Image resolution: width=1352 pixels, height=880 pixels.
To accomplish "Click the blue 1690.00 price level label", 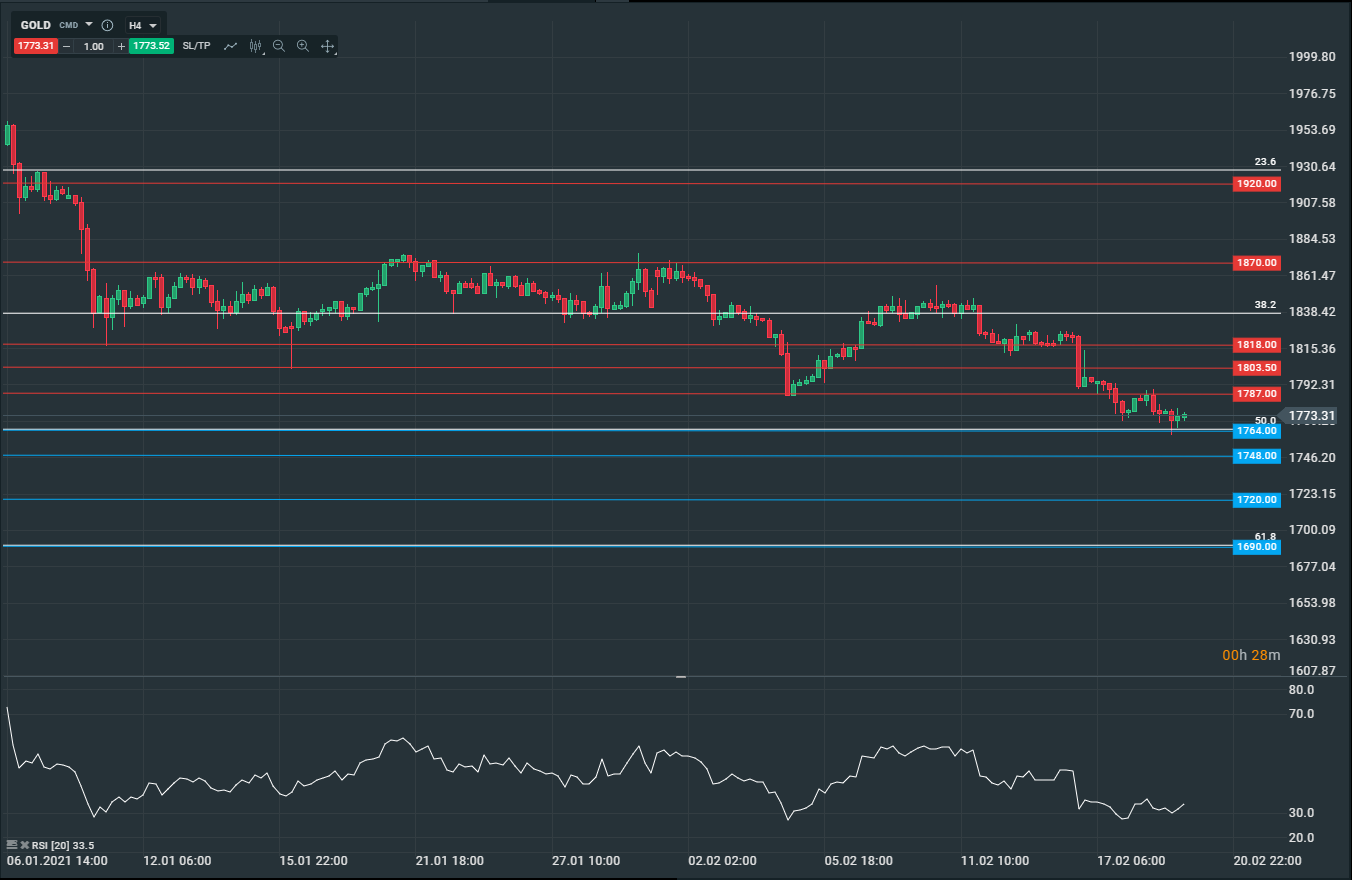I will point(1256,547).
